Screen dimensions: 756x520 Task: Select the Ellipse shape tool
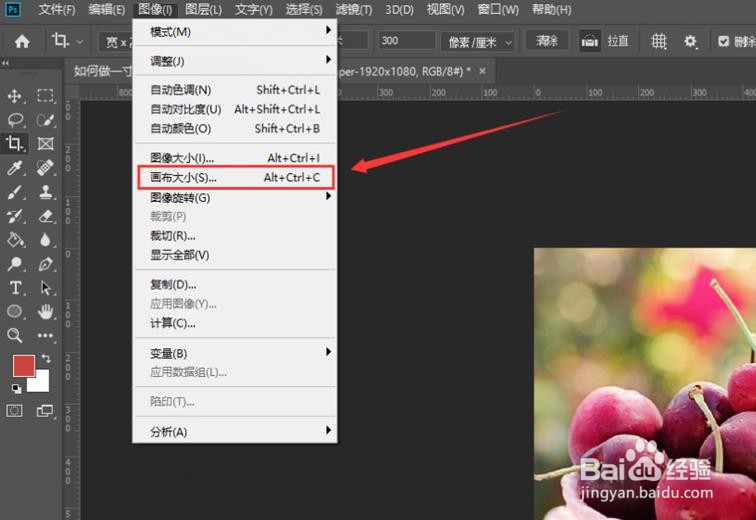pyautogui.click(x=14, y=311)
